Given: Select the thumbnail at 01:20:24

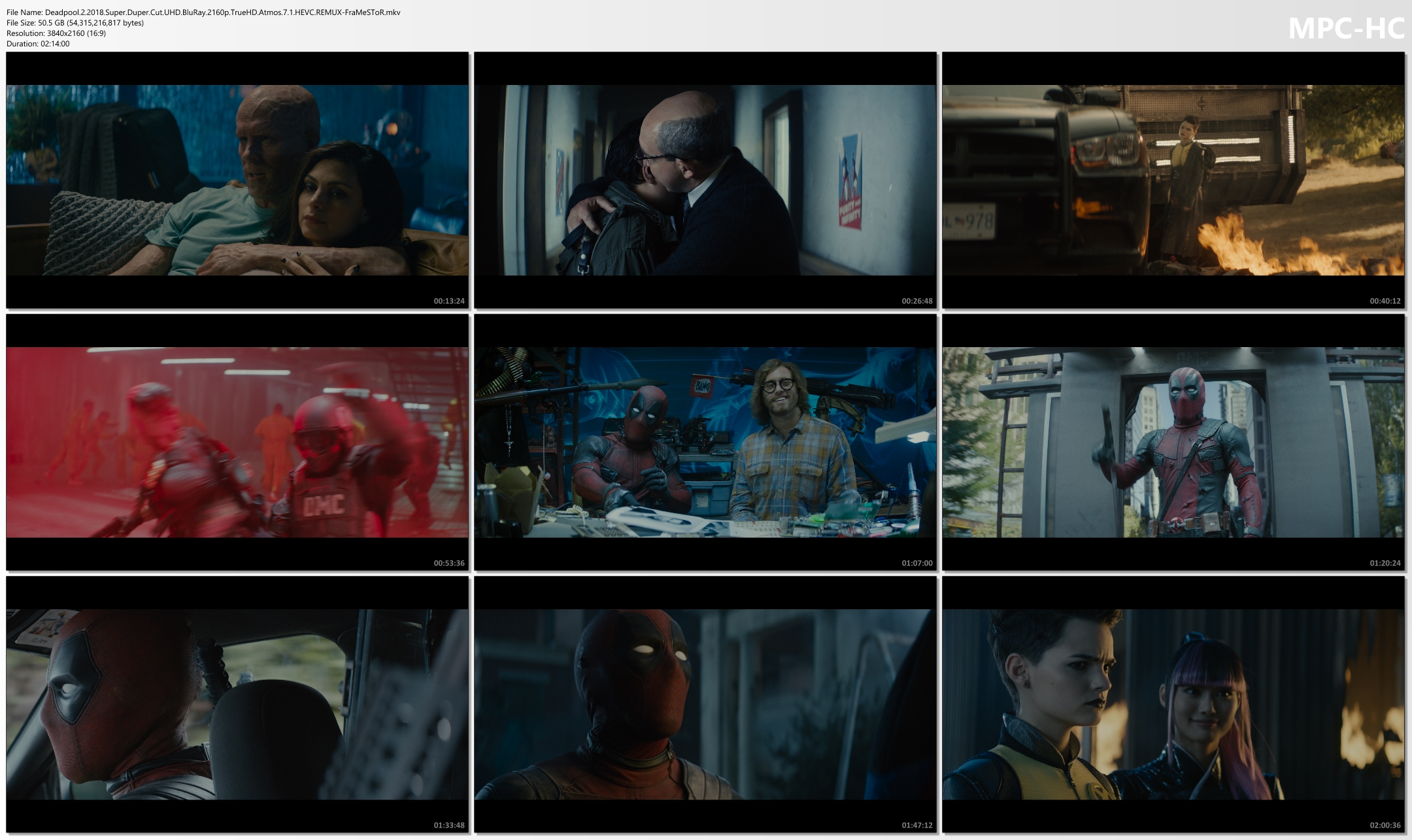Looking at the screenshot, I should tap(1173, 442).
